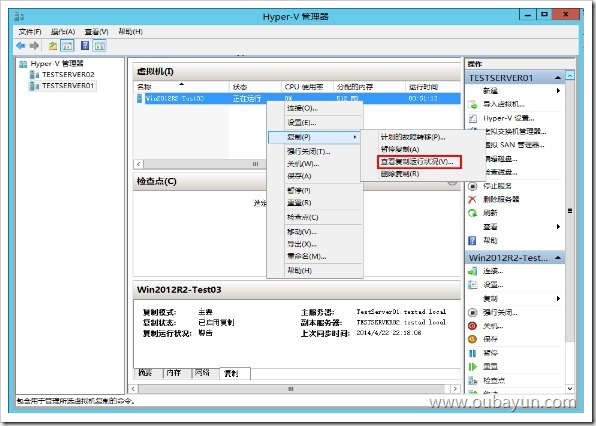Select 计划的故障转移(P)... in the submenu
The height and width of the screenshot is (426, 596).
[413, 137]
